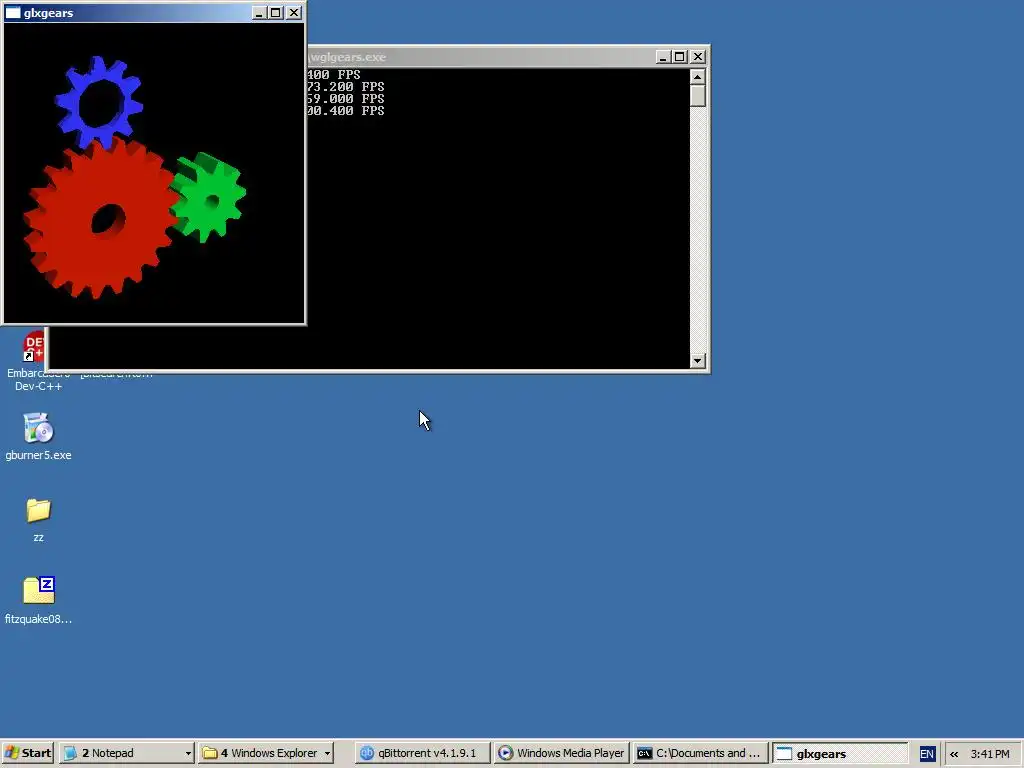Click the 00.400 FPS console line
Viewport: 1024px width, 768px height.
tap(345, 110)
